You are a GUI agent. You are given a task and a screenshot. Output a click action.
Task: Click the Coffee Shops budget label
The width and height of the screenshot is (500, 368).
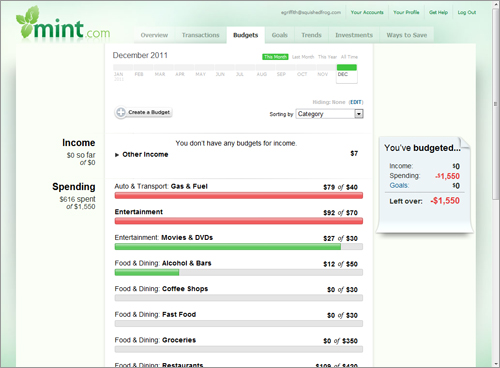point(161,289)
